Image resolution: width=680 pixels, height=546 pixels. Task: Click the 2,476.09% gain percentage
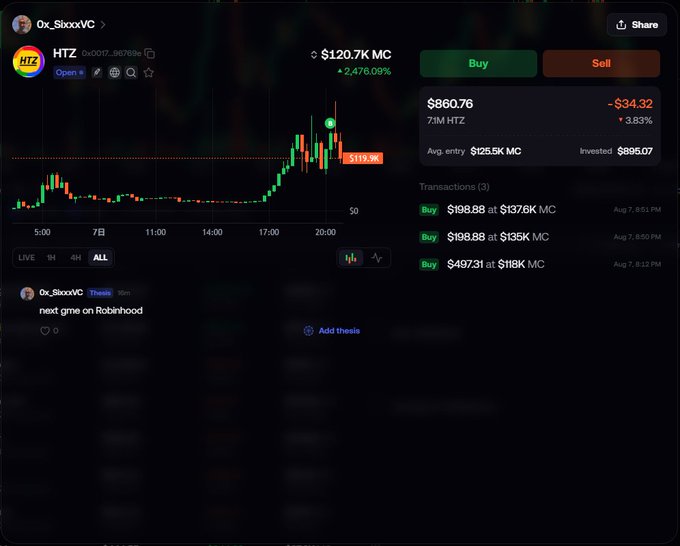(364, 71)
